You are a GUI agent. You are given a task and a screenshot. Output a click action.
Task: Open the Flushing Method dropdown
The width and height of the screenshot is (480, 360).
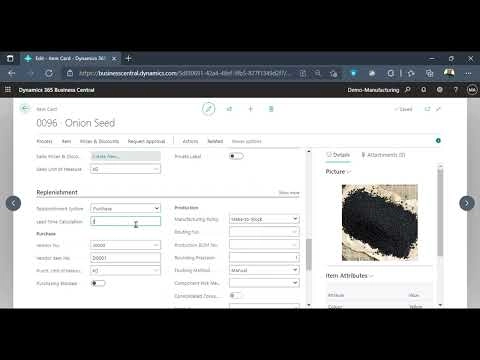pos(264,270)
